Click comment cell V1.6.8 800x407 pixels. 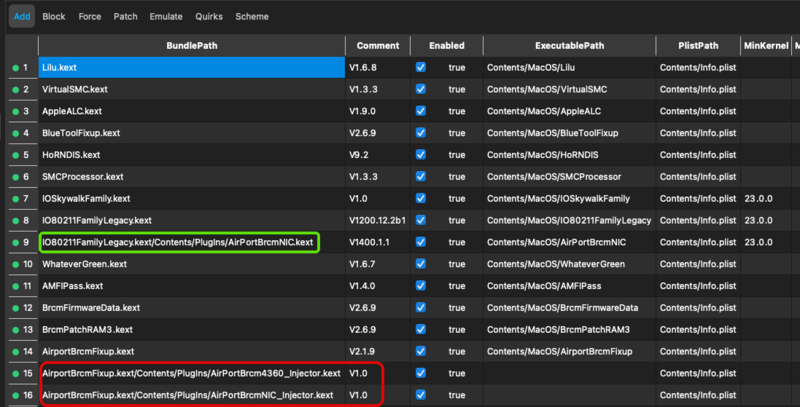point(378,67)
